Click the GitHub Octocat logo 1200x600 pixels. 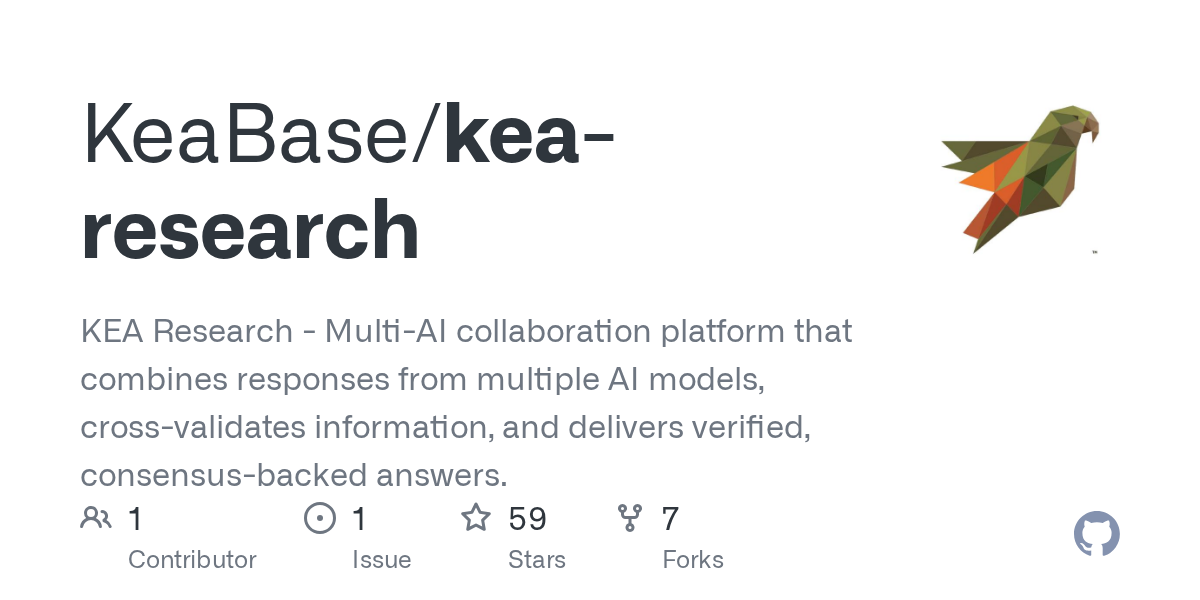point(1096,535)
